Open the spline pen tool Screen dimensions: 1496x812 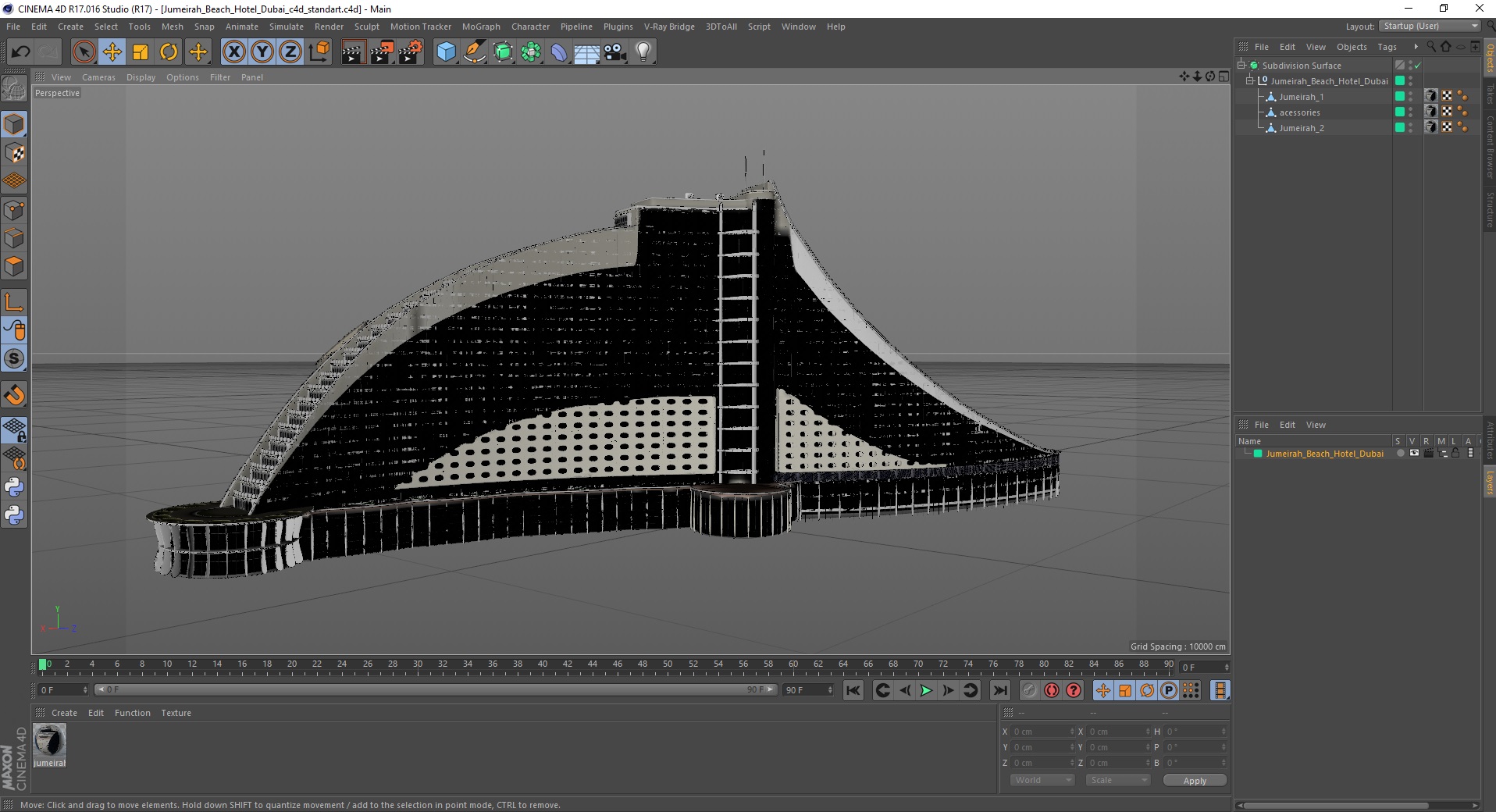(475, 52)
